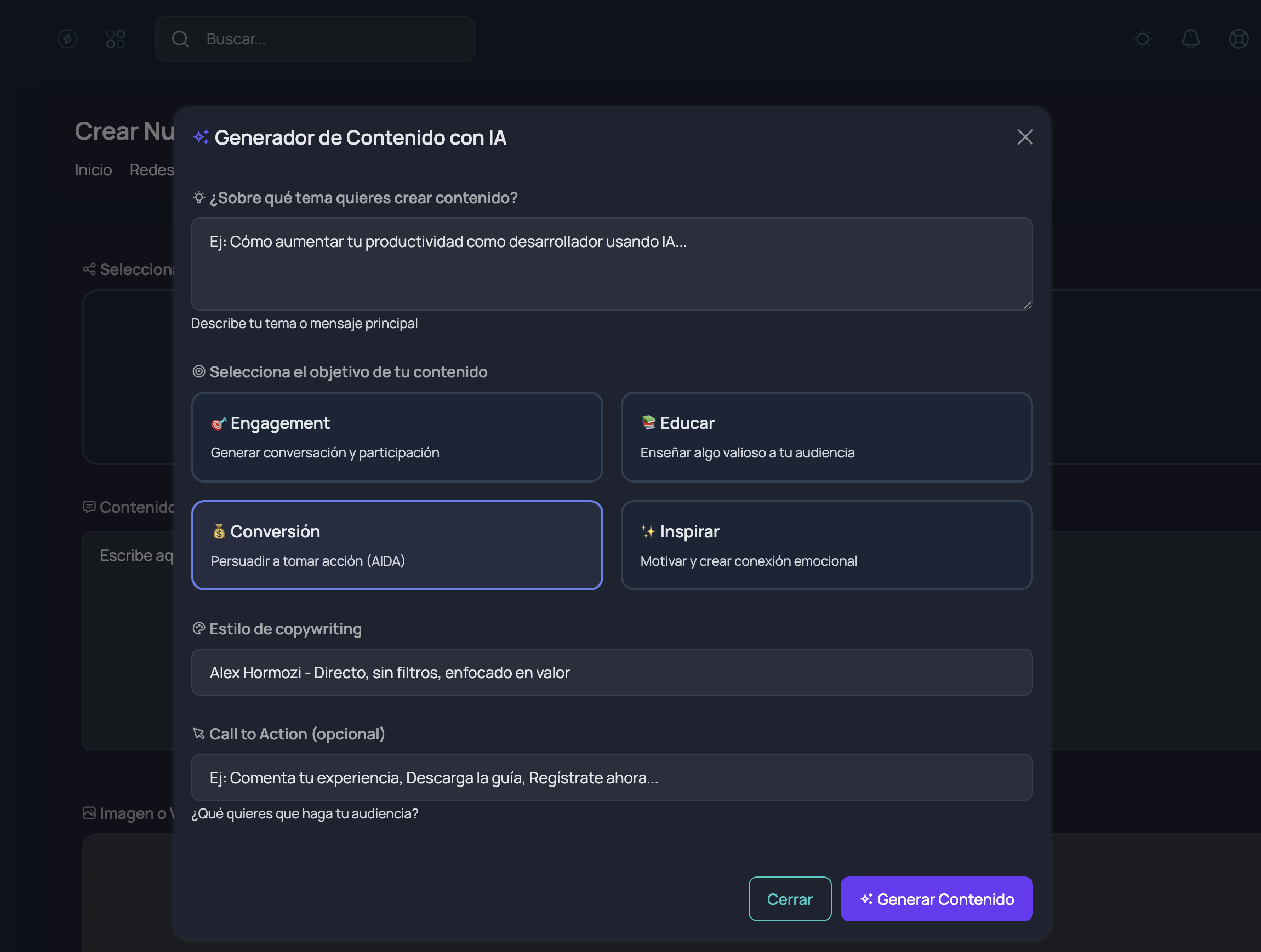The height and width of the screenshot is (952, 1261).
Task: Click the lightning bolt logo icon
Action: [67, 39]
